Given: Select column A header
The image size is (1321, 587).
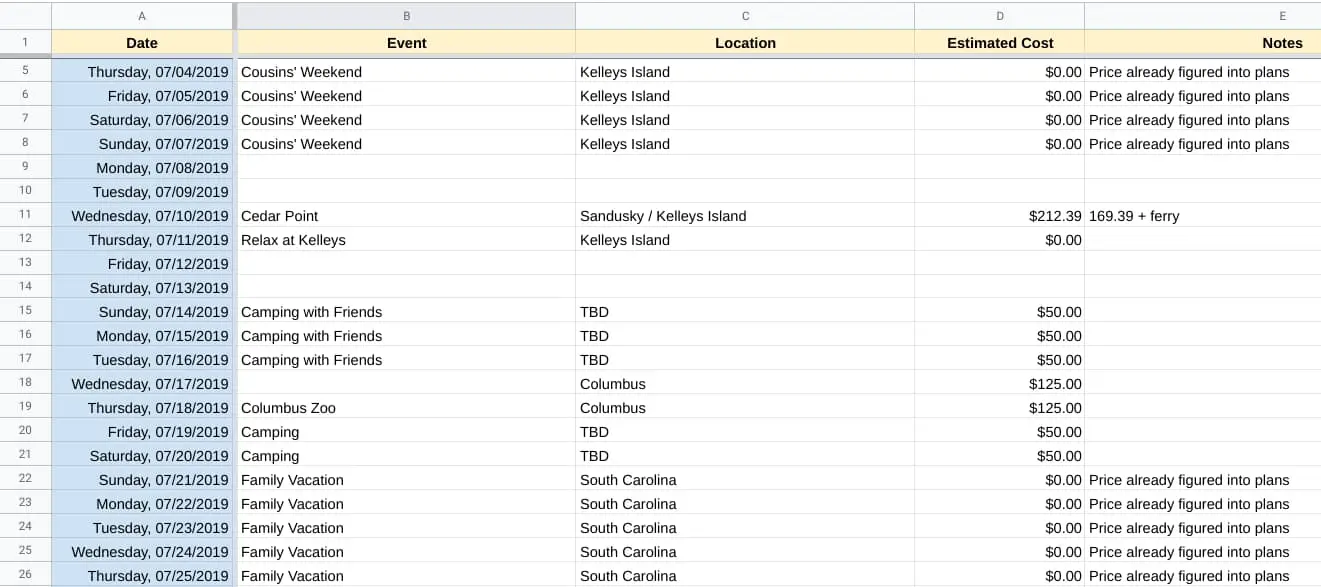Looking at the screenshot, I should coord(142,16).
